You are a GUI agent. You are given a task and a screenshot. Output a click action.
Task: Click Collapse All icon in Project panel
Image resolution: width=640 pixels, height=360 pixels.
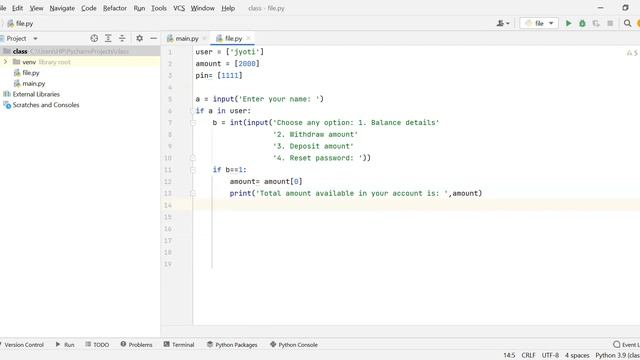tap(122, 38)
